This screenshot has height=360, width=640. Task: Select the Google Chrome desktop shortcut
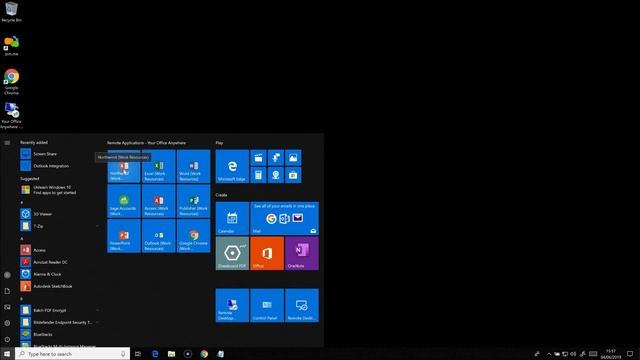11,82
